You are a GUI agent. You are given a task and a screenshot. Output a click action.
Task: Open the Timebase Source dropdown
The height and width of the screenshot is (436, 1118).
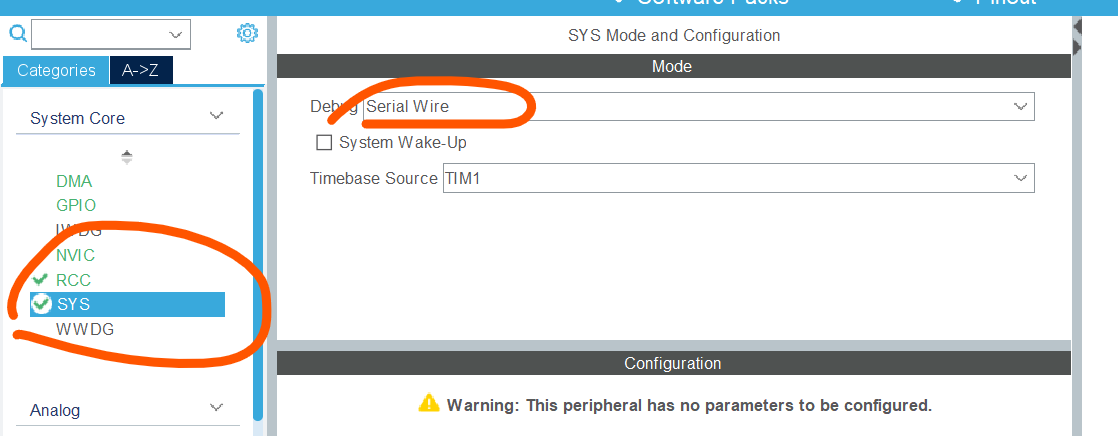[x=1021, y=178]
